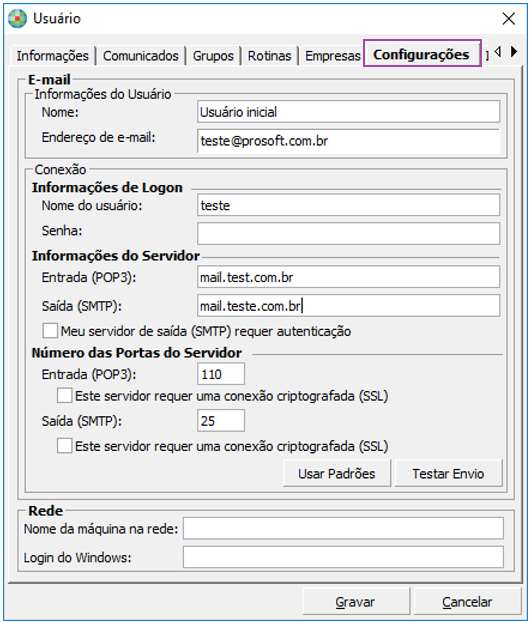
Task: Click the Usuário app icon in title bar
Action: pos(17,19)
